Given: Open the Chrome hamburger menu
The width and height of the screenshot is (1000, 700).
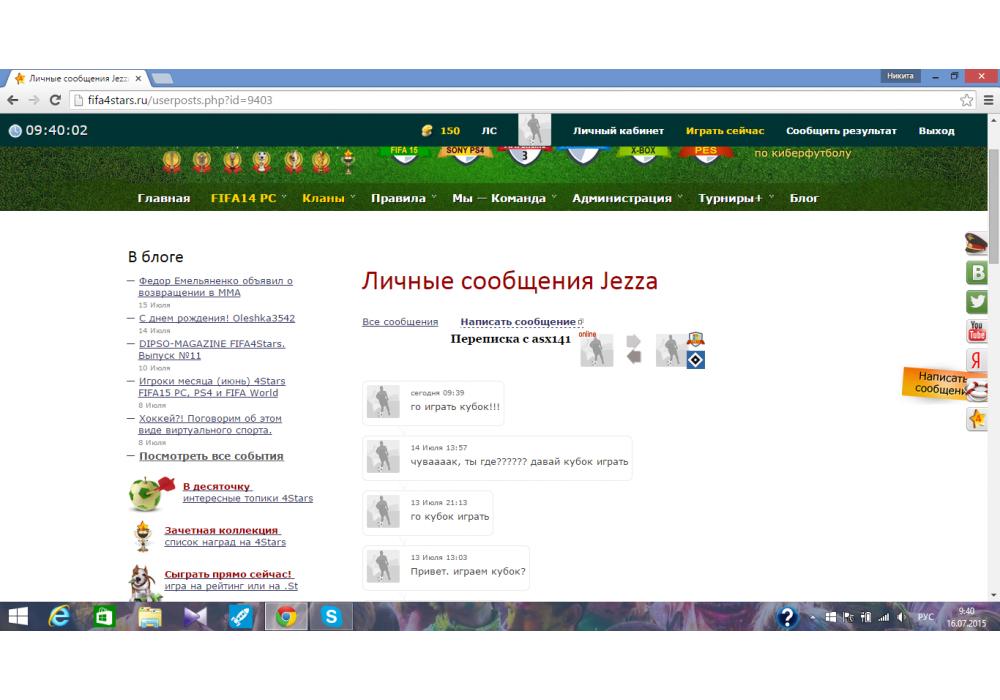Looking at the screenshot, I should tap(987, 100).
